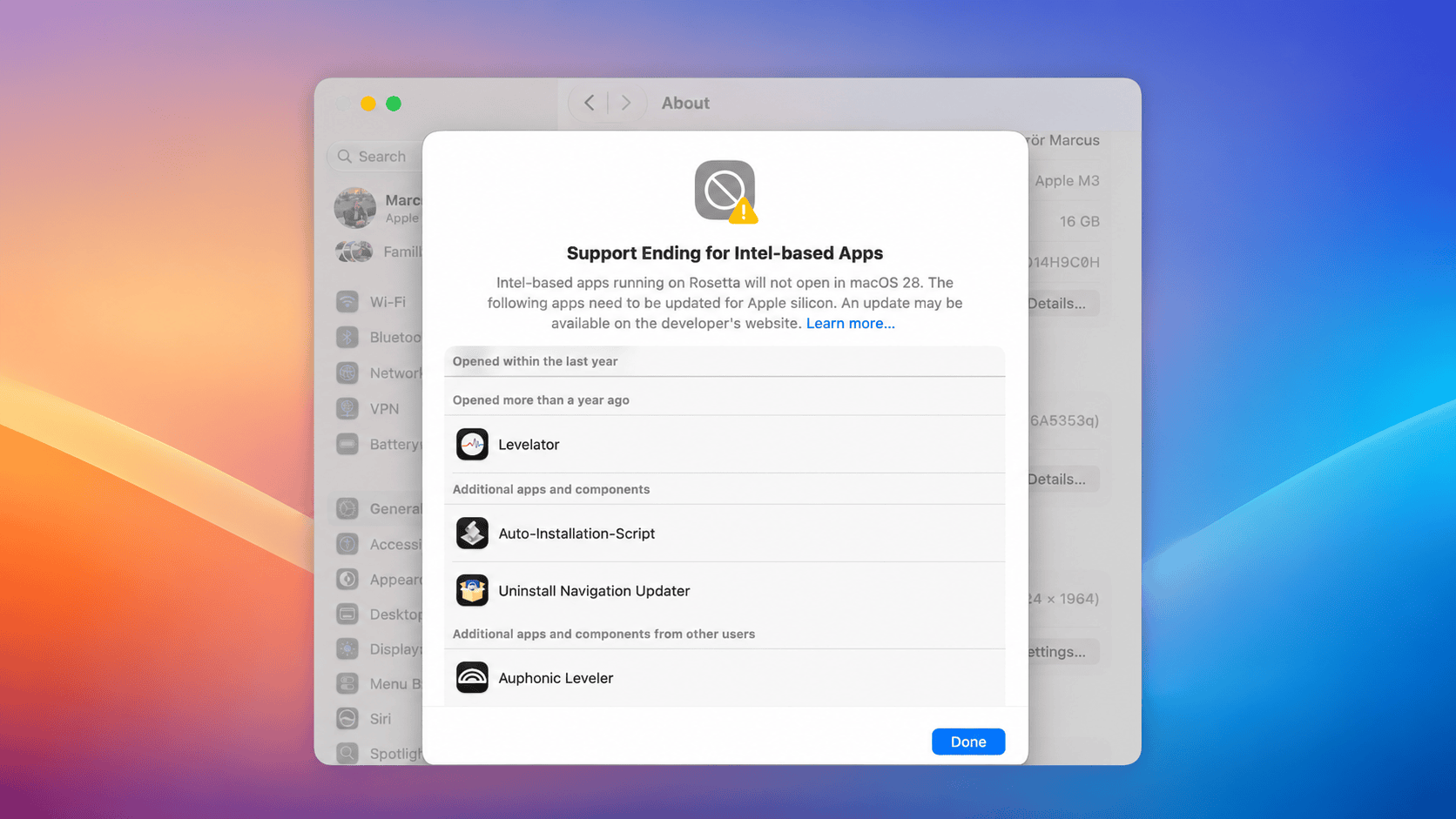Click the Auto-Installation-Script icon
This screenshot has height=819, width=1456.
click(x=472, y=534)
